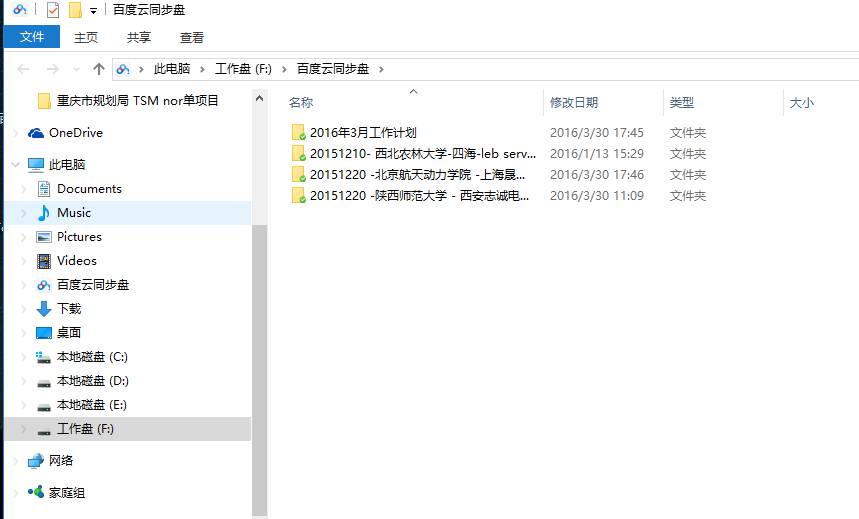Open 重庆市规划局 TSM nor单项目 in navigation pane
Image resolution: width=859 pixels, height=519 pixels.
pyautogui.click(x=138, y=101)
